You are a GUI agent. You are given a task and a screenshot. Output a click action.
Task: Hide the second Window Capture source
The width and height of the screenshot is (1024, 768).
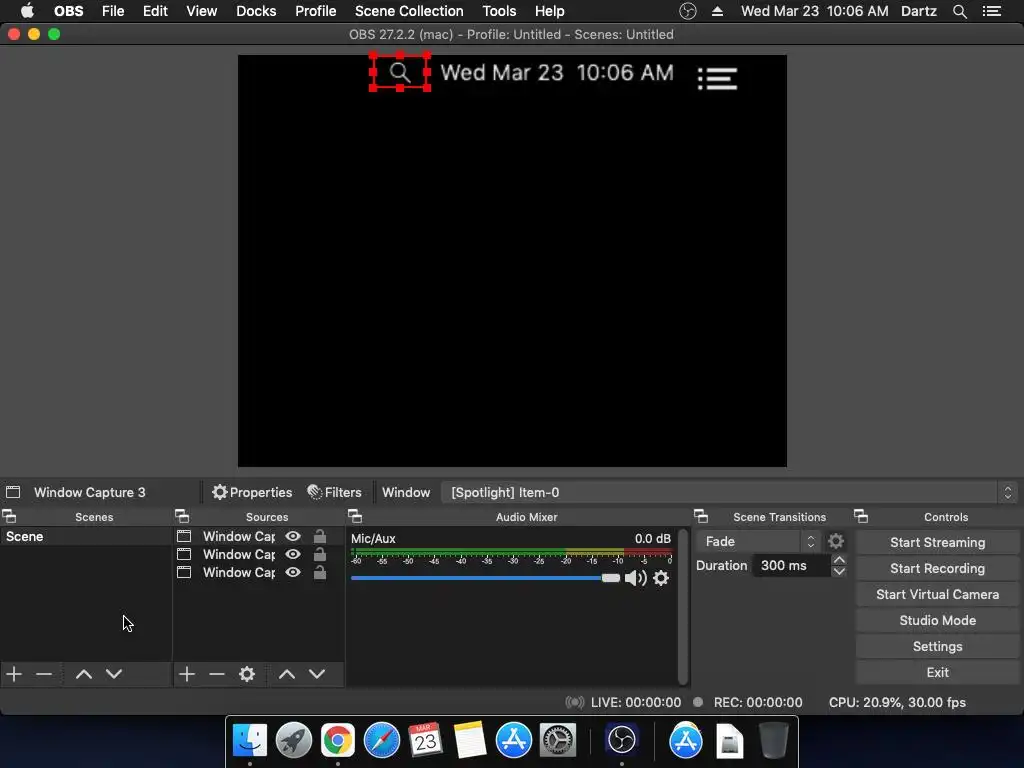click(293, 554)
